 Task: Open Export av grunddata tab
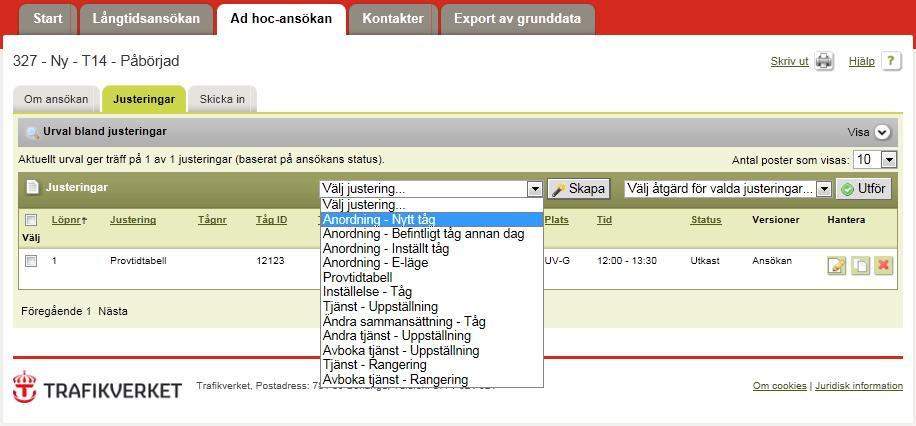click(x=518, y=19)
